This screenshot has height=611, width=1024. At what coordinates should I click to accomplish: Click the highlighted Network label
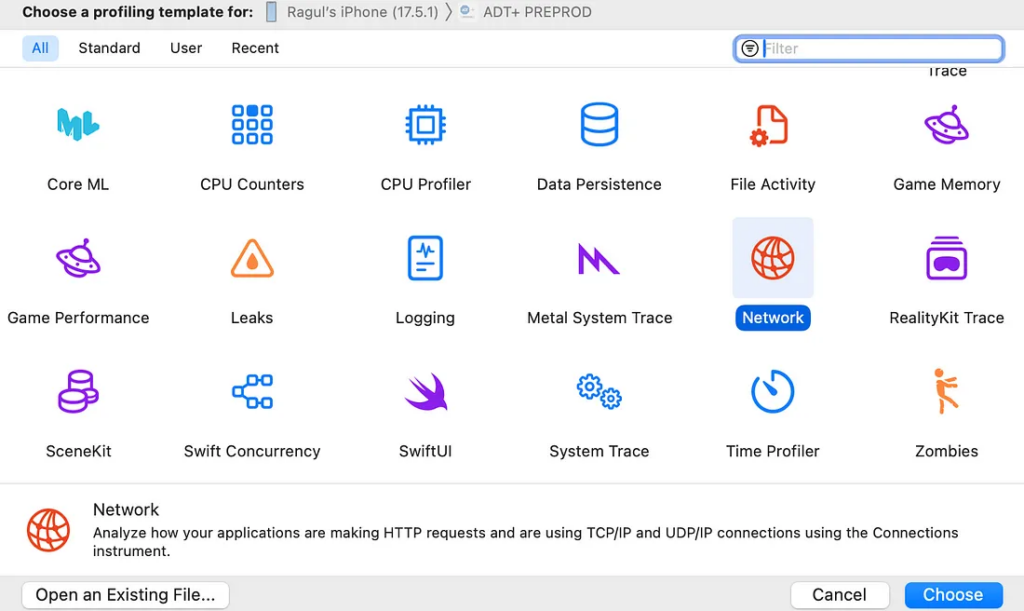coord(773,318)
